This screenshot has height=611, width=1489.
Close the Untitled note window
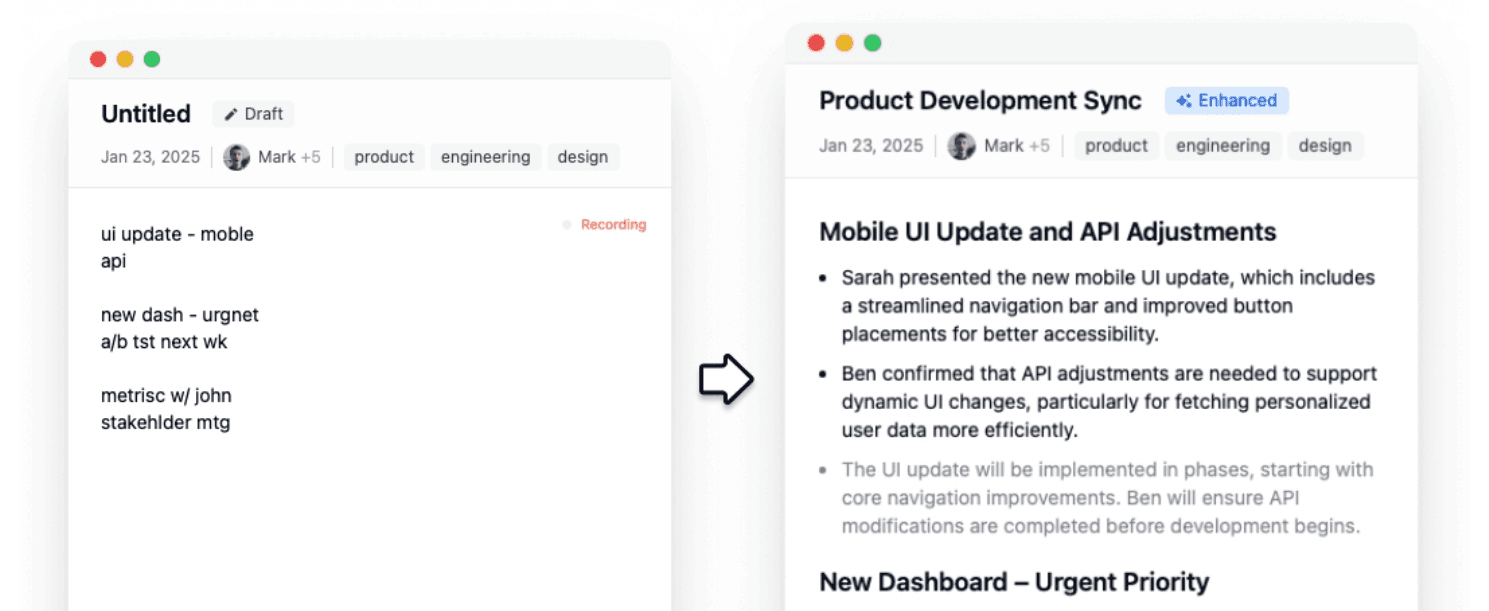[98, 59]
